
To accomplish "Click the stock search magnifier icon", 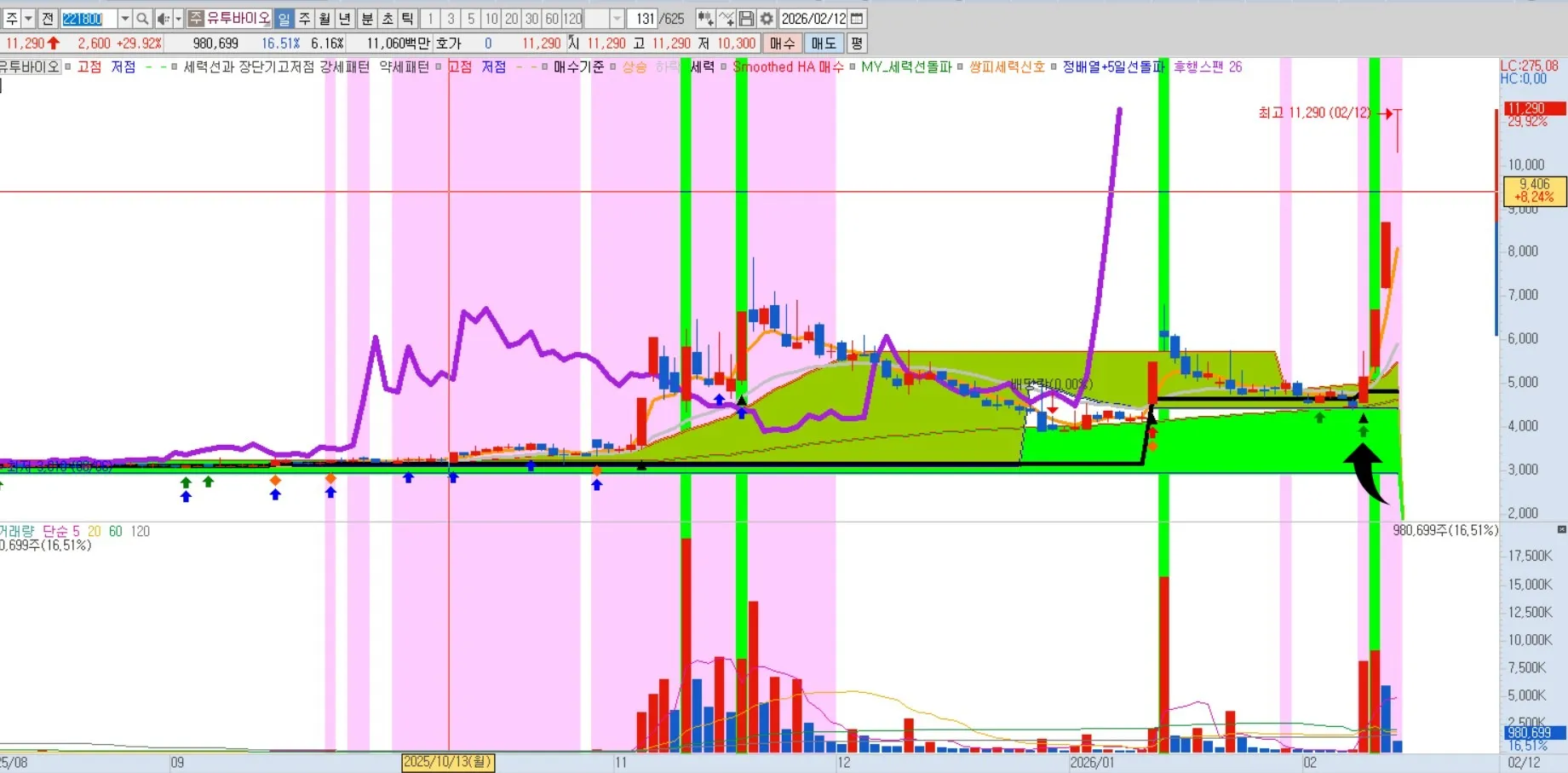I will [x=142, y=19].
